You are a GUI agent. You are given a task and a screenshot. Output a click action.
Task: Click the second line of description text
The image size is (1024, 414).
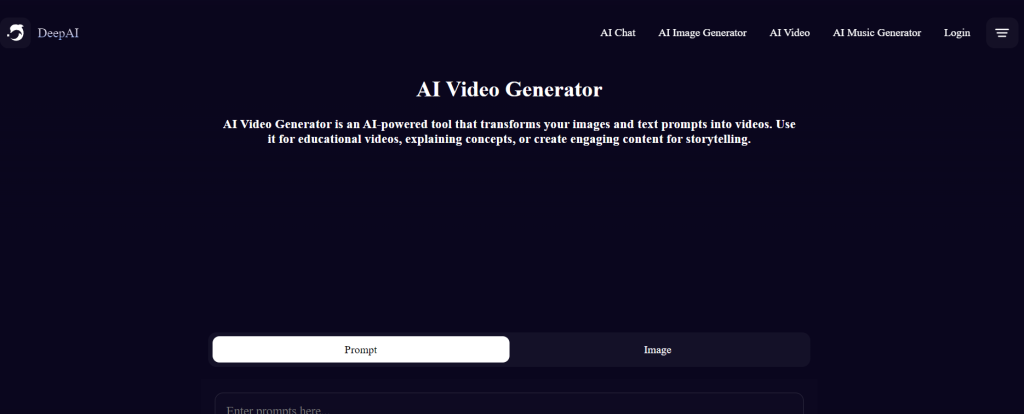(x=509, y=140)
